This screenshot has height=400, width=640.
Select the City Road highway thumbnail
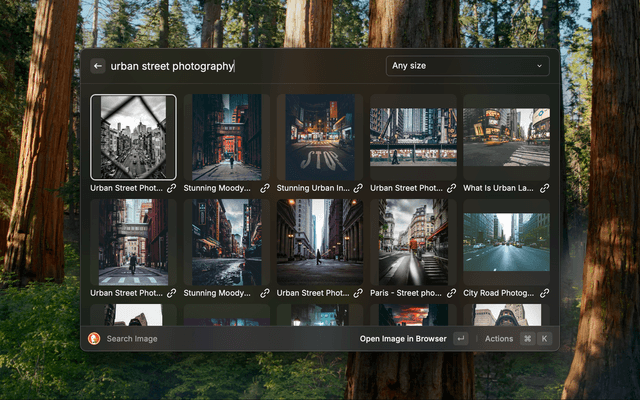pos(506,242)
